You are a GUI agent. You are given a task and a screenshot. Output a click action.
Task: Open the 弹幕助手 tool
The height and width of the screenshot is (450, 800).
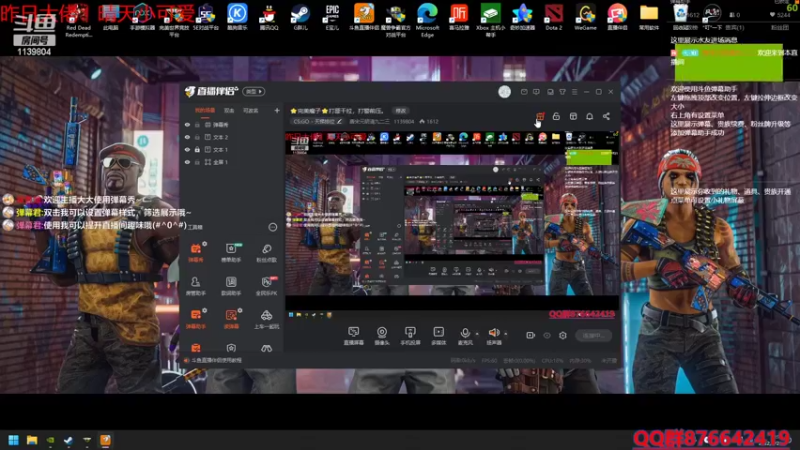point(196,319)
